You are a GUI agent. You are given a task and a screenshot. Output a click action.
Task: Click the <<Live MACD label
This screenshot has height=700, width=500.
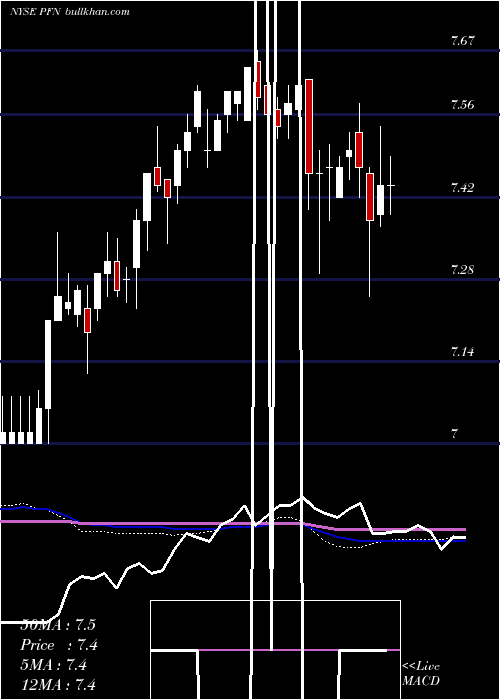(x=421, y=673)
